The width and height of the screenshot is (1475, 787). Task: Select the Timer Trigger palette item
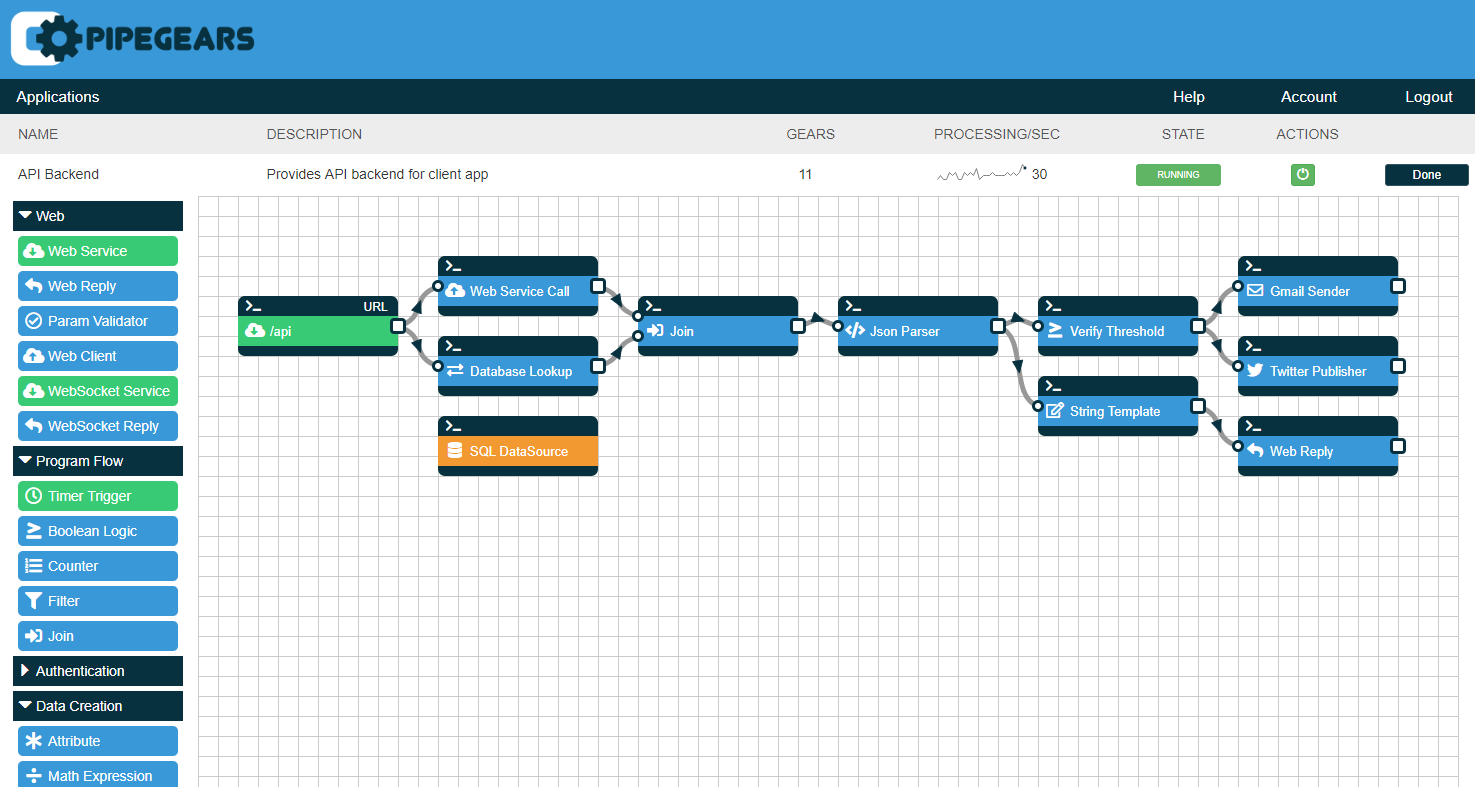(98, 496)
